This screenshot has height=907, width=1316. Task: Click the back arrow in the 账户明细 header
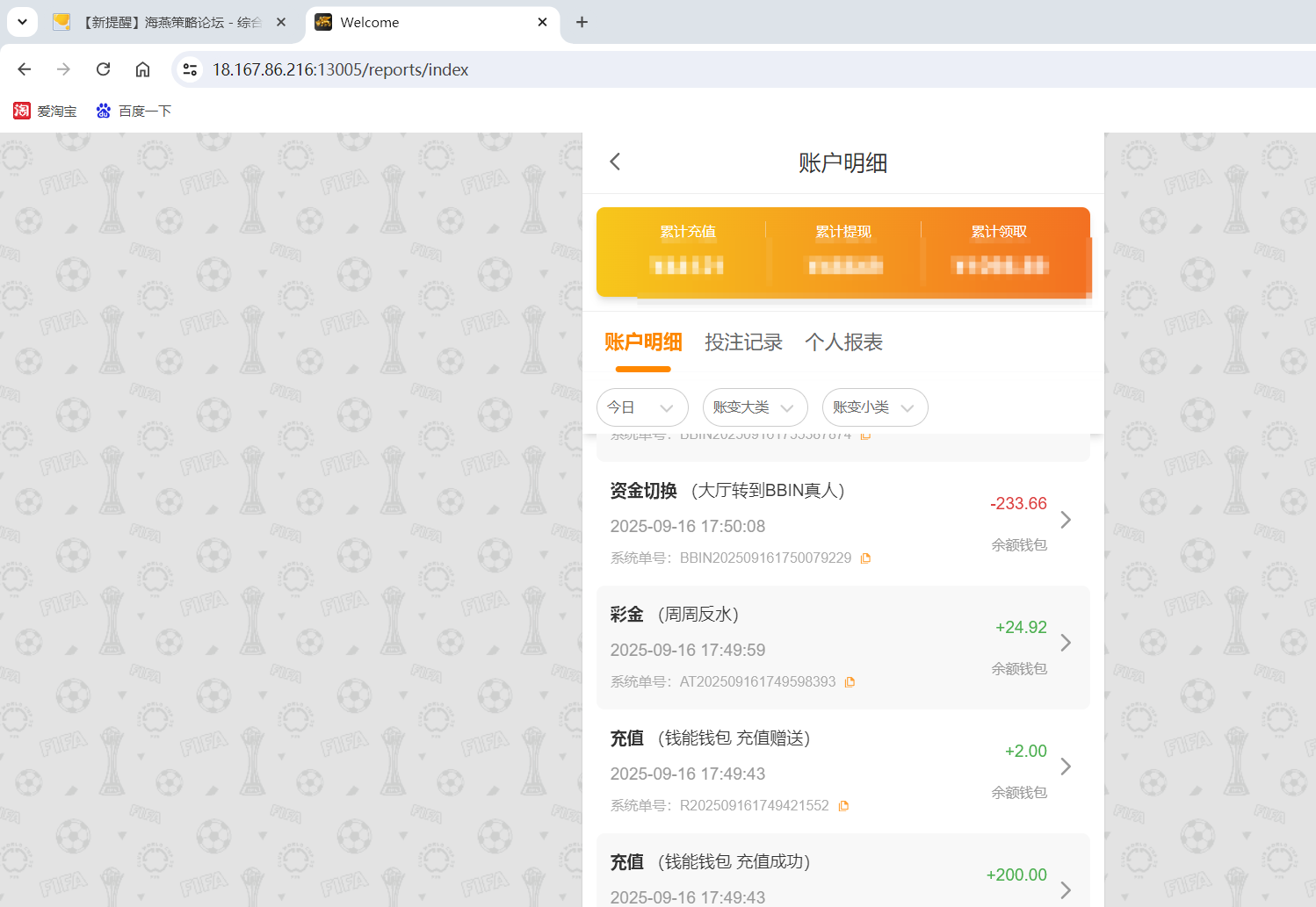(614, 162)
